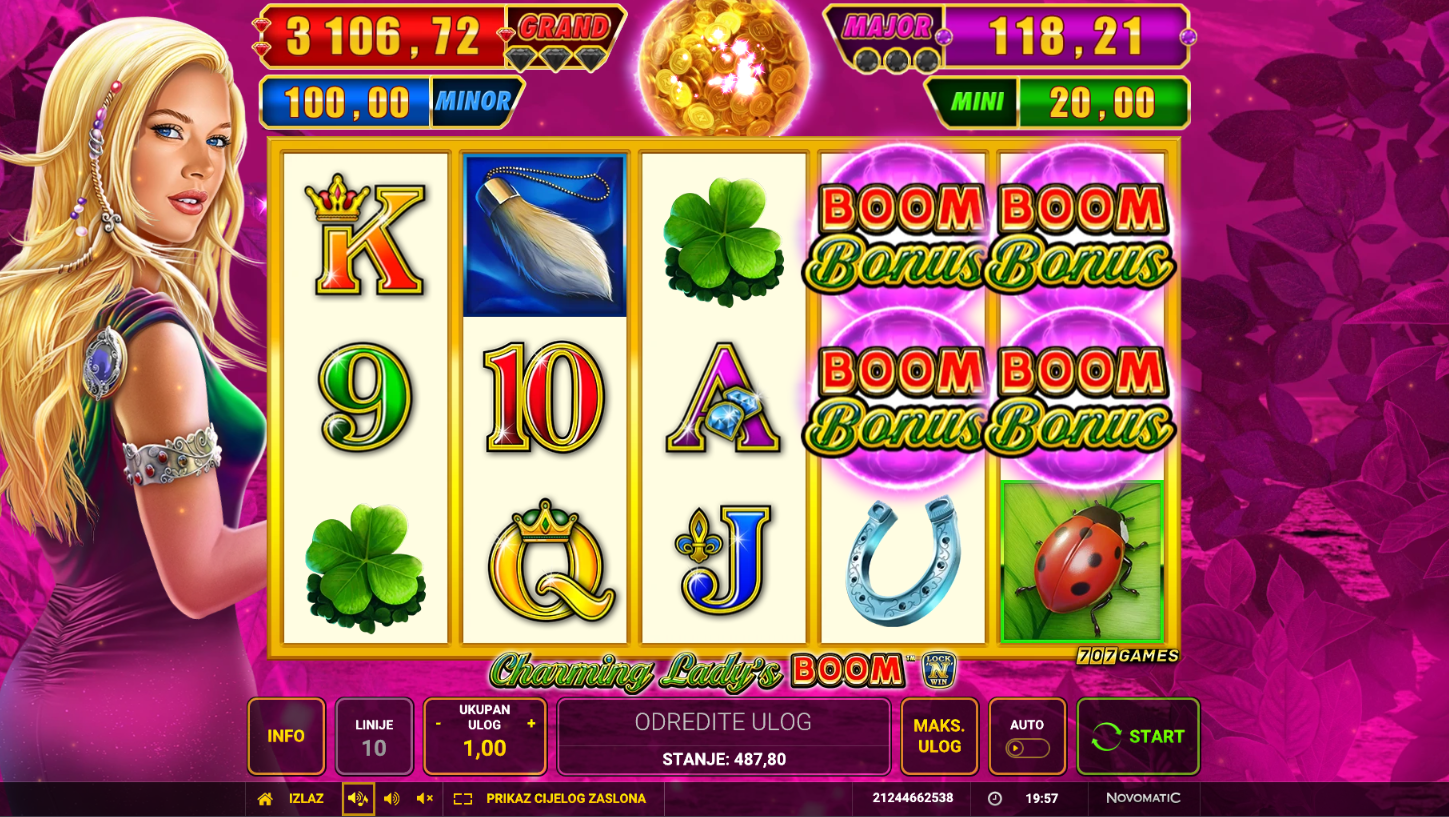Image resolution: width=1449 pixels, height=817 pixels.
Task: Select the sound-only speaker icon
Action: click(x=391, y=799)
